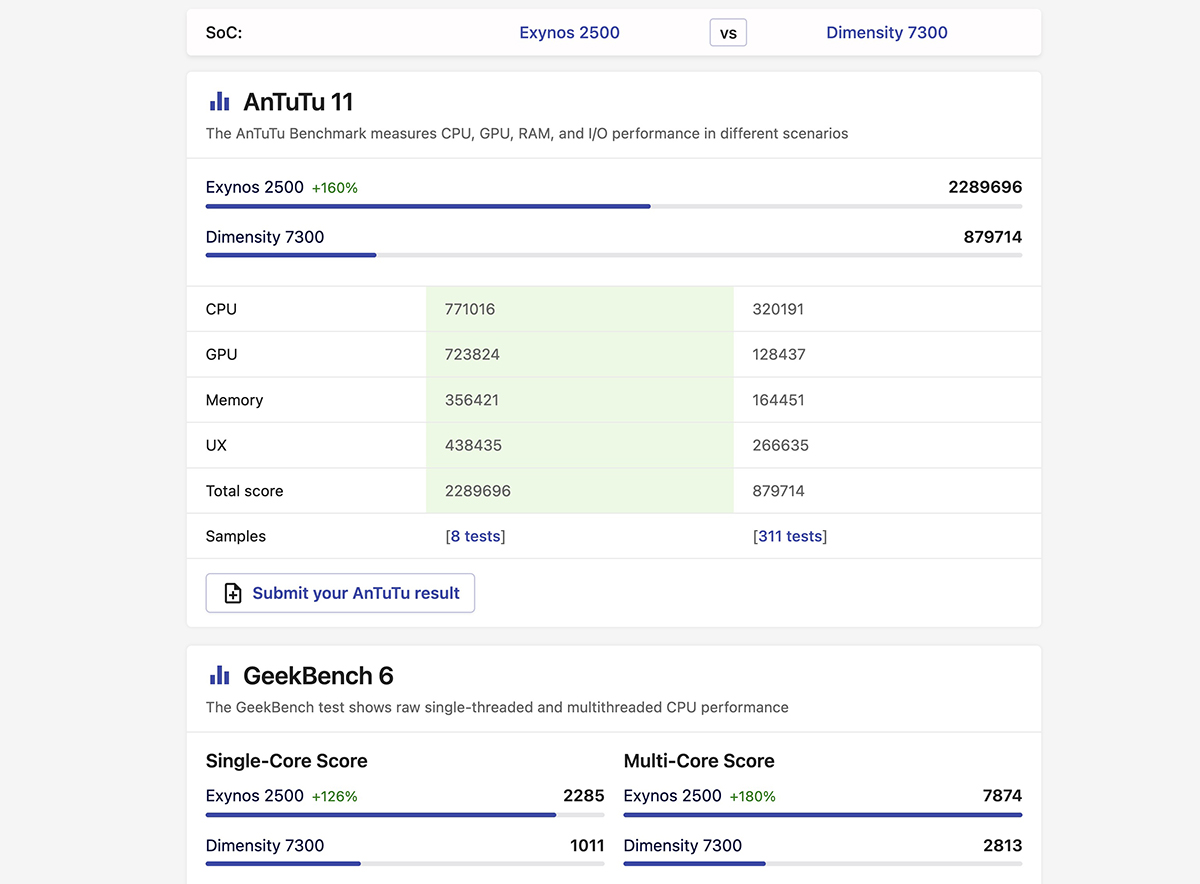Click single-core value 1011
This screenshot has height=884, width=1200.
[587, 846]
